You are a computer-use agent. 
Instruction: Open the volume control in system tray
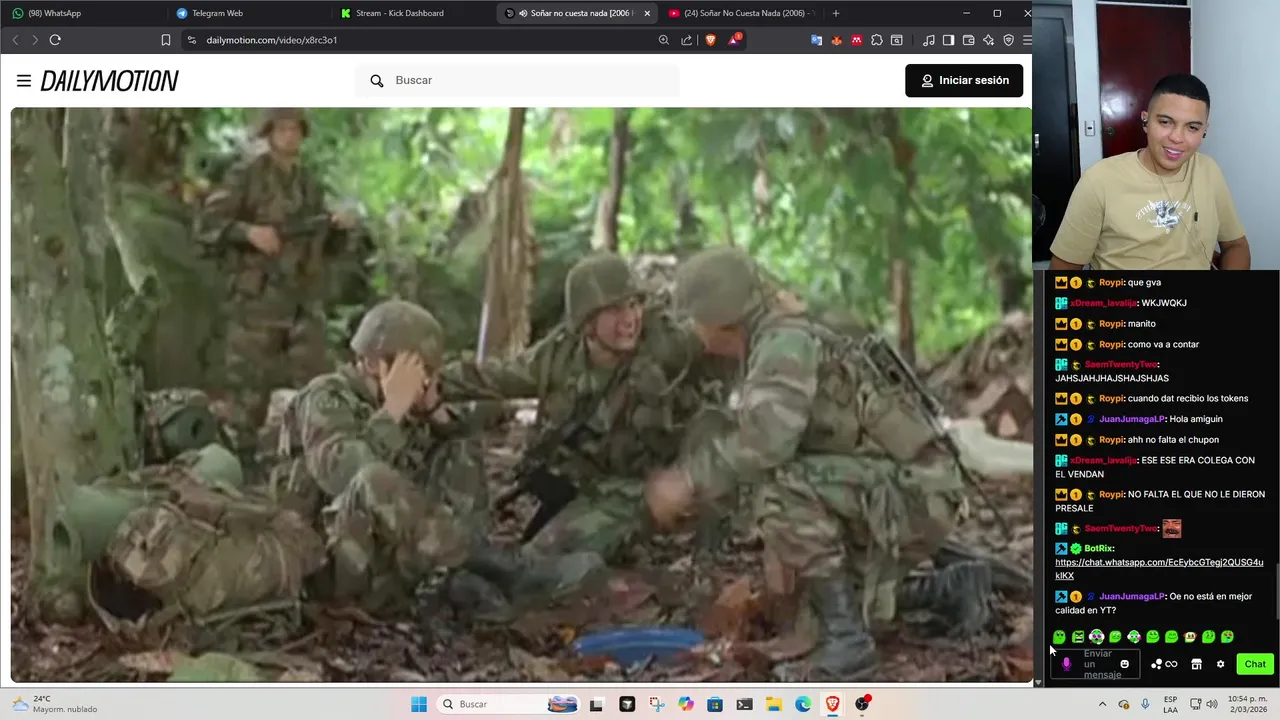click(1212, 704)
